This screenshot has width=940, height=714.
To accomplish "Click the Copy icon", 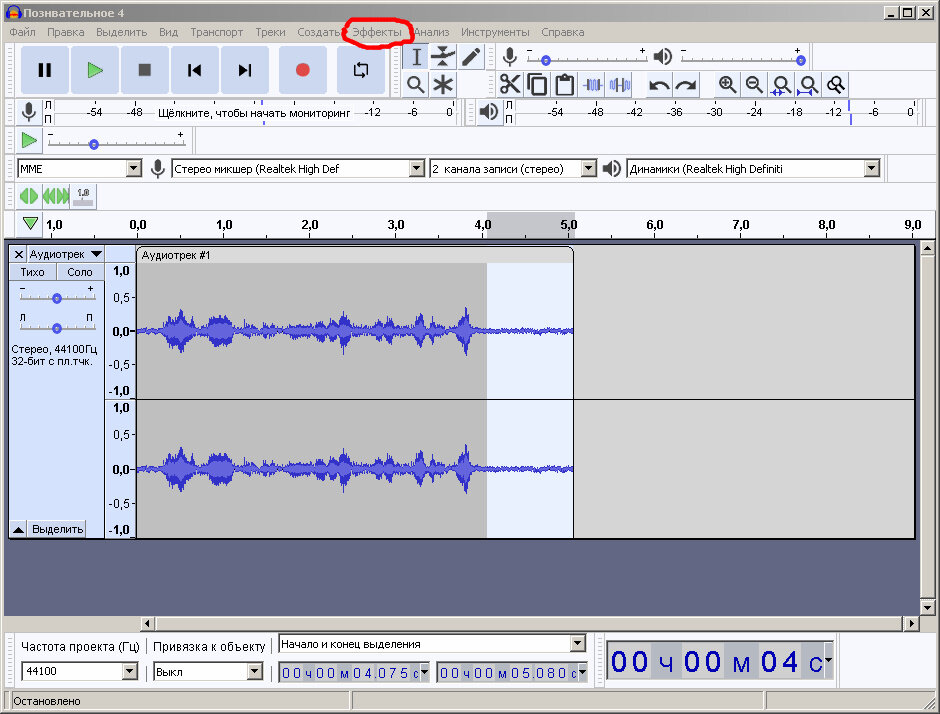I will [x=537, y=85].
